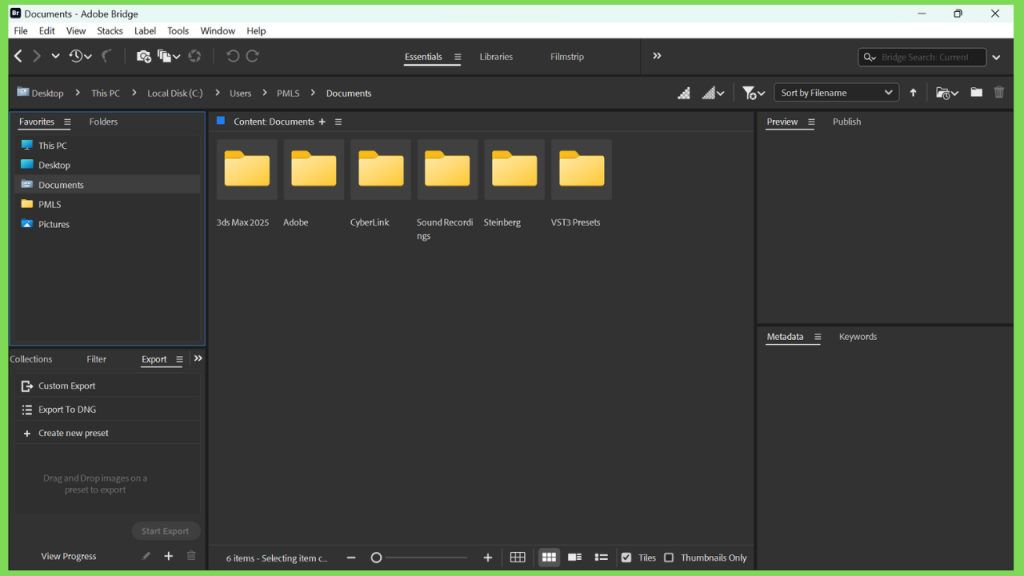The width and height of the screenshot is (1024, 576).
Task: Go forward using the right arrow
Action: (37, 56)
